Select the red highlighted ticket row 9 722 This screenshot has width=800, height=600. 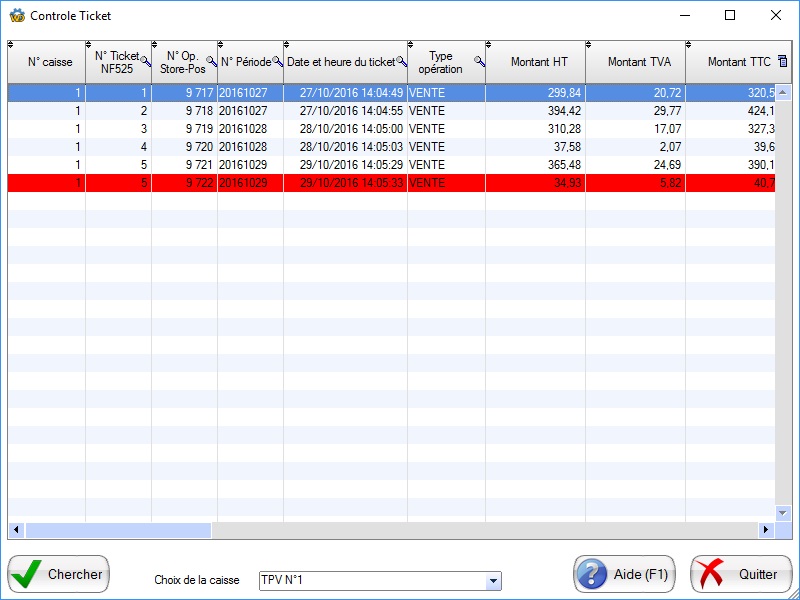300,183
